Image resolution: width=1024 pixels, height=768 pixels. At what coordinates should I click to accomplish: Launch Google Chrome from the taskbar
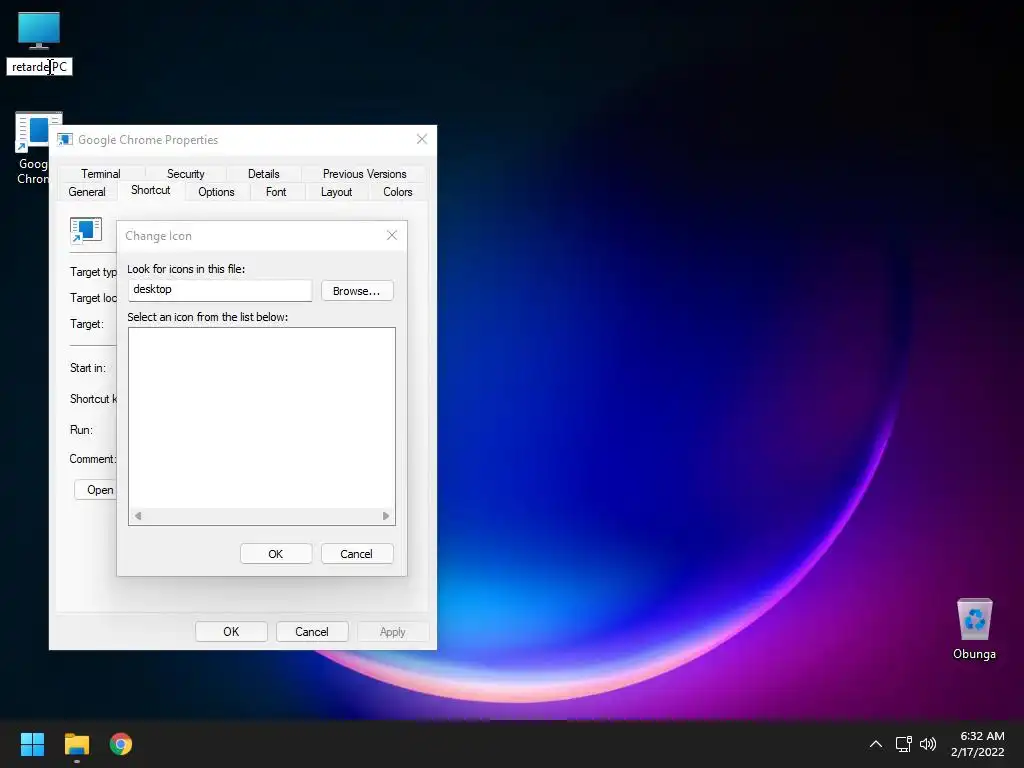121,744
